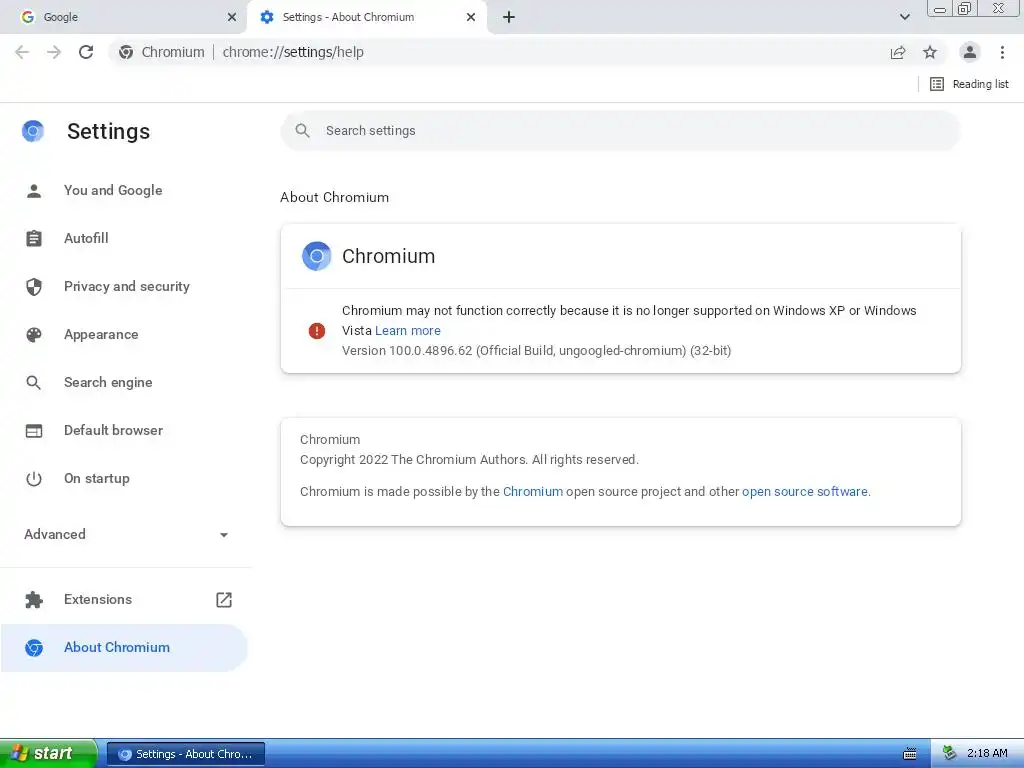Open the Reading list panel
The image size is (1024, 768).
[969, 84]
